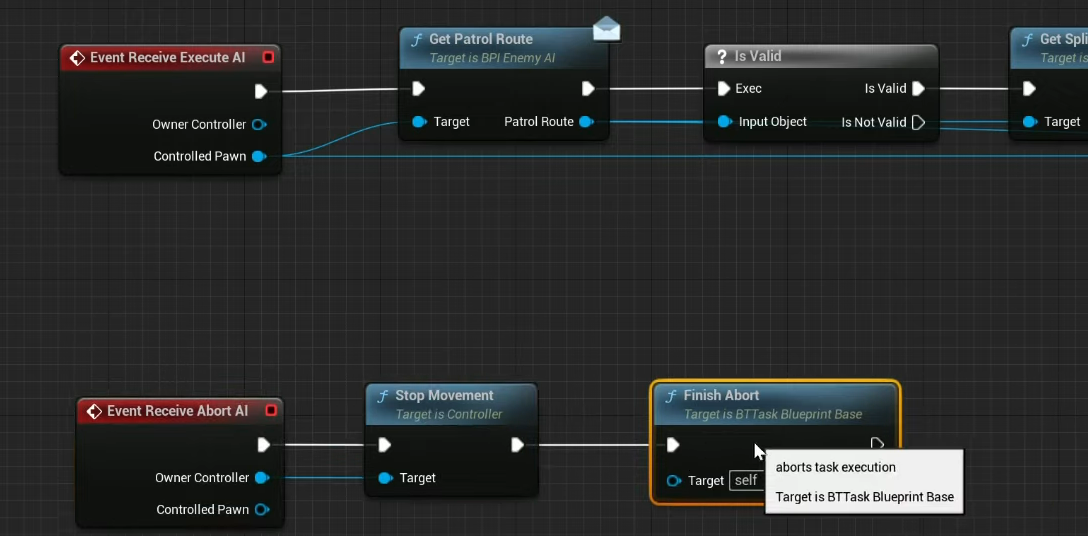Click the Target input pin on Stop Movement
Image resolution: width=1088 pixels, height=536 pixels.
(x=385, y=478)
